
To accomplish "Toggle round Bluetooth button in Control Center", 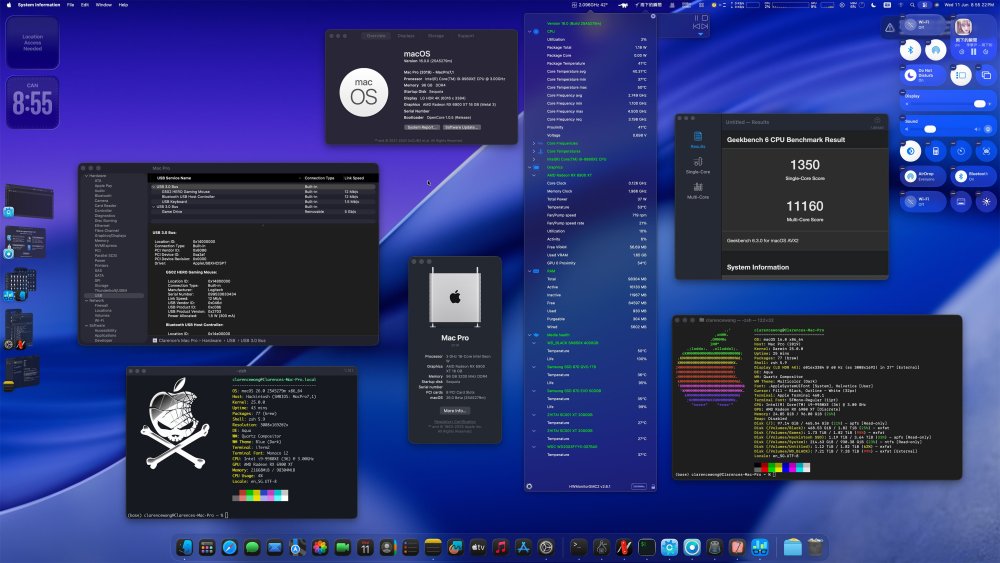I will [911, 50].
